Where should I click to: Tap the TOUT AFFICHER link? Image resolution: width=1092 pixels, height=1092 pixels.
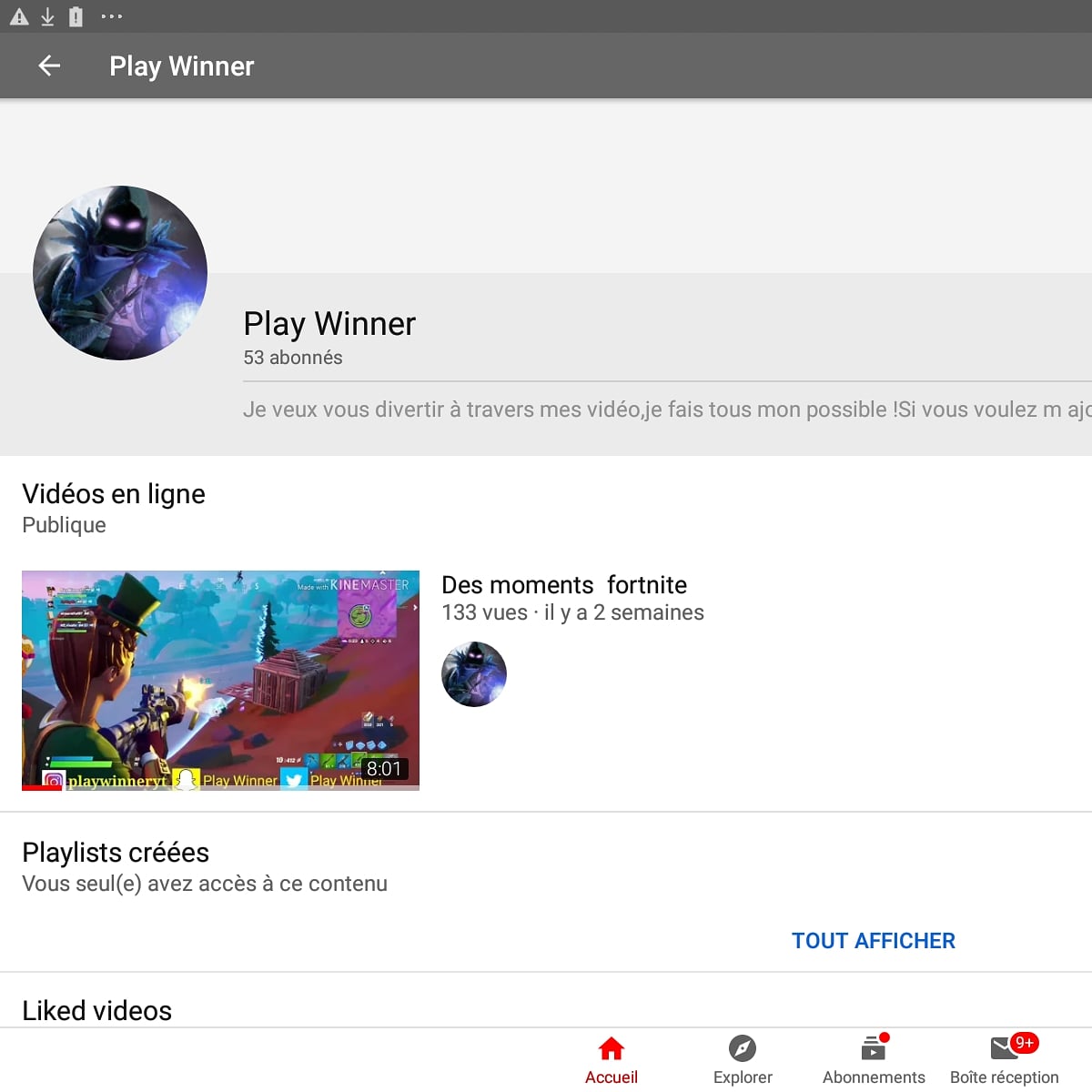tap(873, 940)
